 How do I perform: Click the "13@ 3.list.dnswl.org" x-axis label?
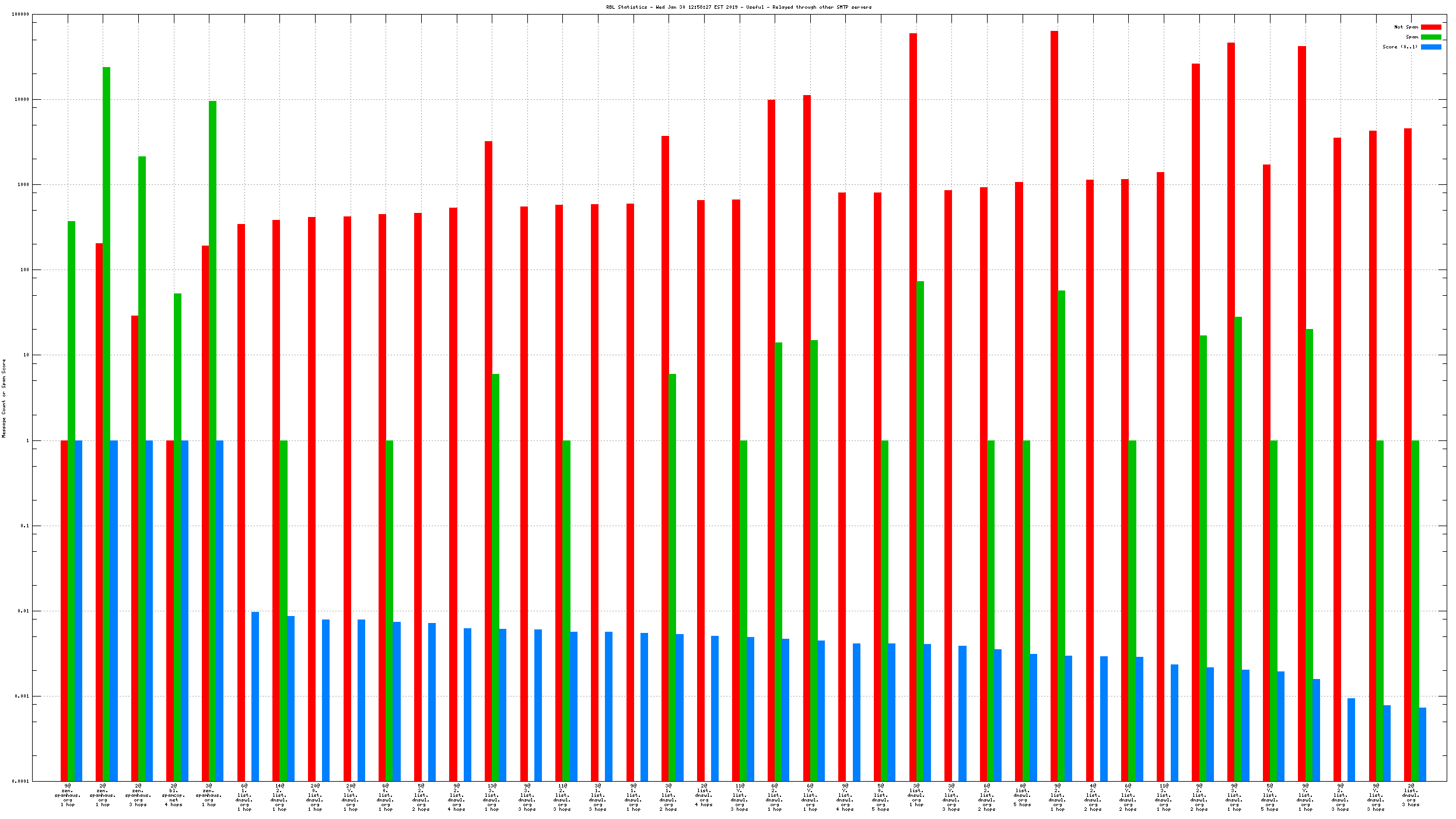pos(492,797)
